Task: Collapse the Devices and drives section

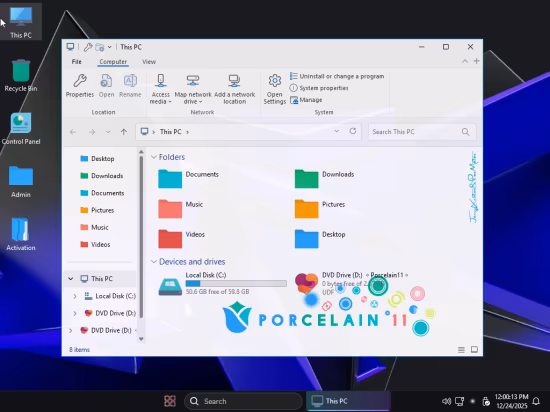Action: pos(154,262)
